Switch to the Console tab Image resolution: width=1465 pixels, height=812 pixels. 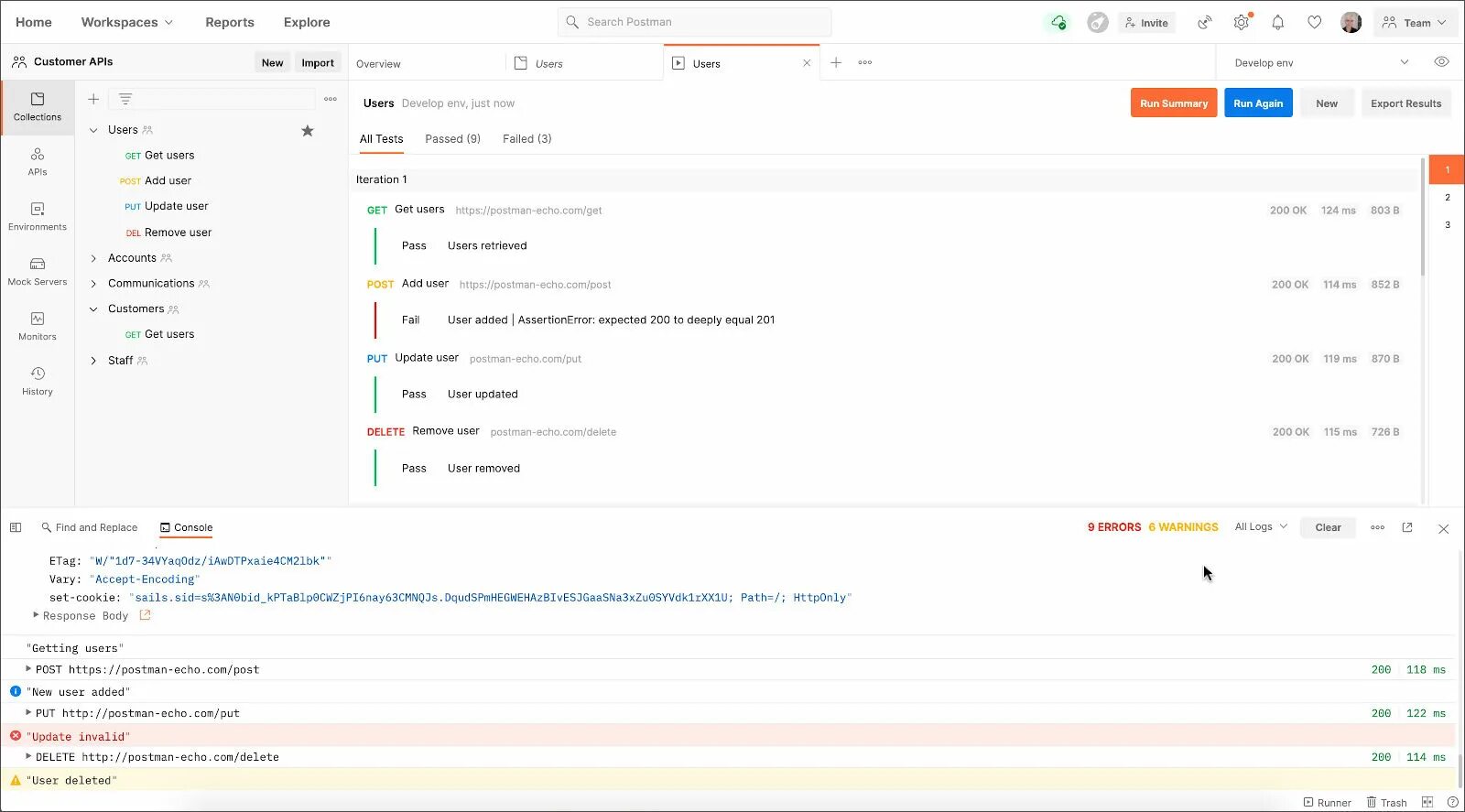[x=186, y=528]
